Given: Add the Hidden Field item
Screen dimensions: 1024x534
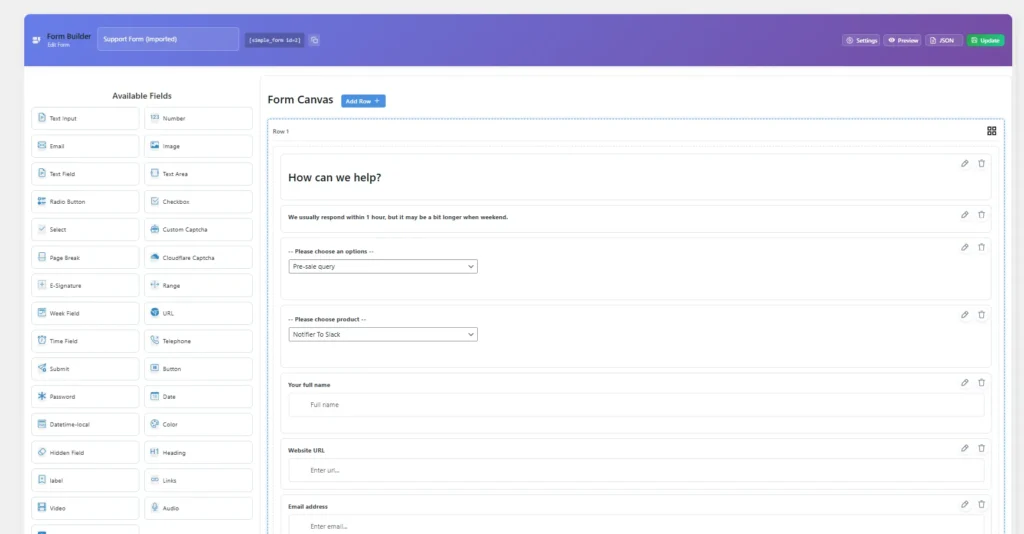Looking at the screenshot, I should pyautogui.click(x=85, y=452).
